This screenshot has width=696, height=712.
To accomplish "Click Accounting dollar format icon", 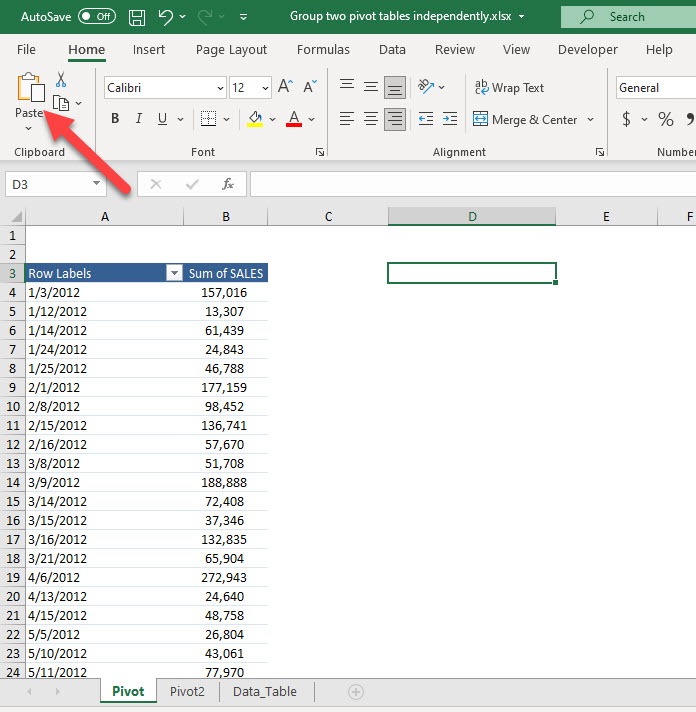I will 627,119.
